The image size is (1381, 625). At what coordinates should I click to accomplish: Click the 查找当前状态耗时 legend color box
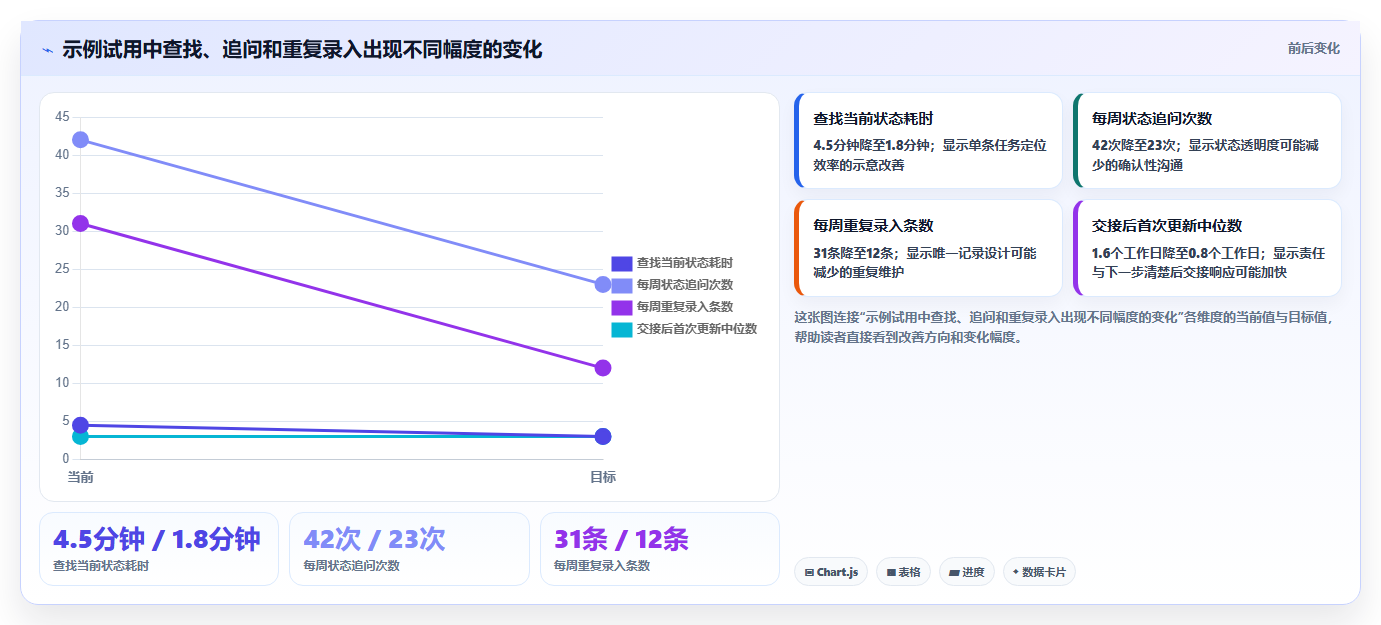622,263
